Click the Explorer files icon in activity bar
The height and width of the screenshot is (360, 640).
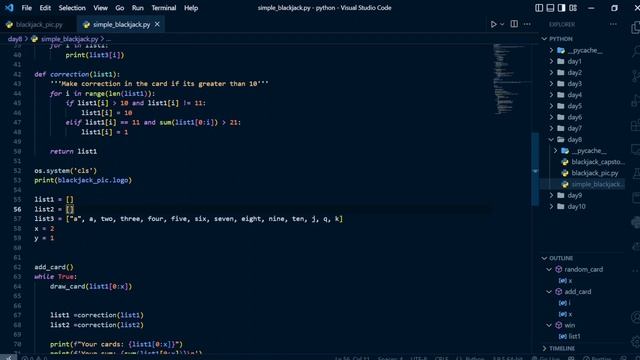[x=636, y=28]
